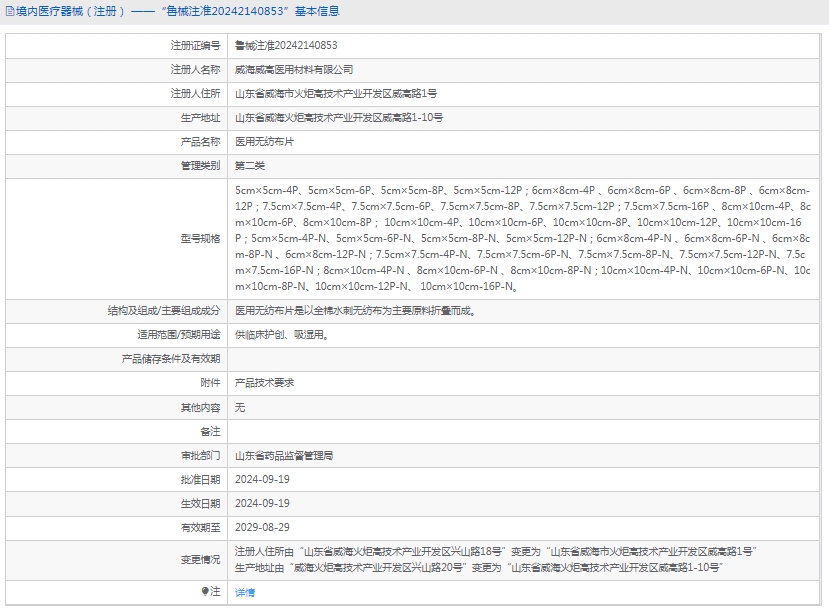Screen dimensions: 829x615
Task: Click the 生产地址 production address value
Action: (339, 118)
